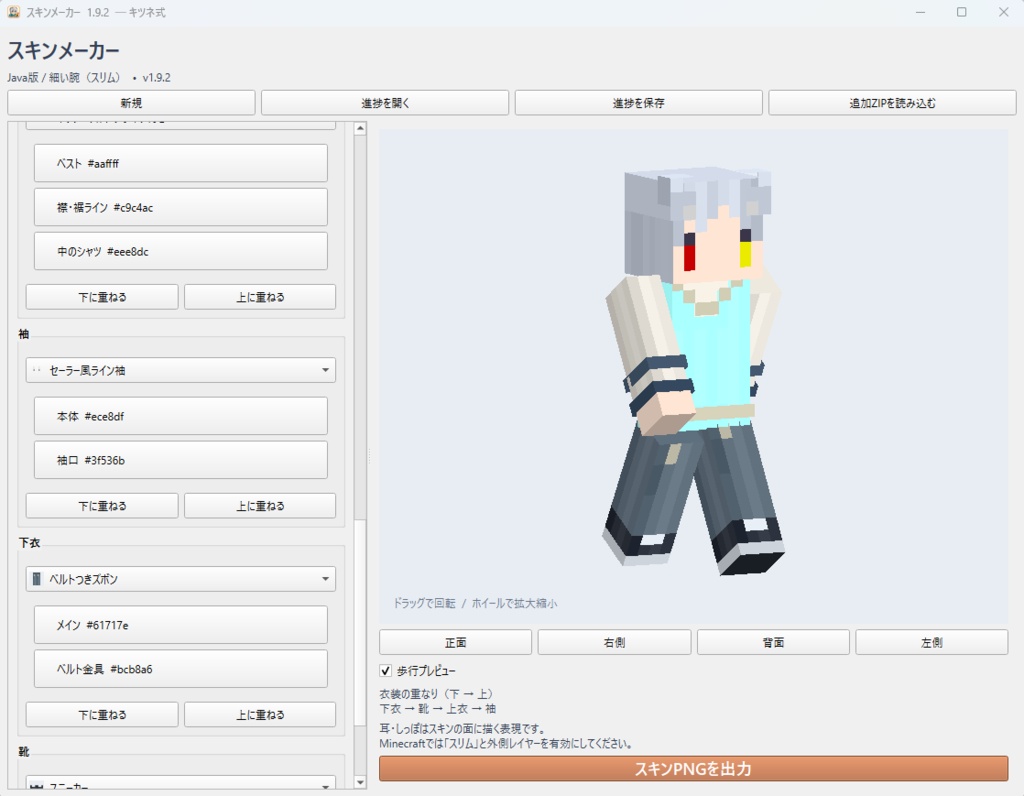Edit the 中のシャツ #eee8dc color
The height and width of the screenshot is (796, 1024).
pyautogui.click(x=181, y=251)
